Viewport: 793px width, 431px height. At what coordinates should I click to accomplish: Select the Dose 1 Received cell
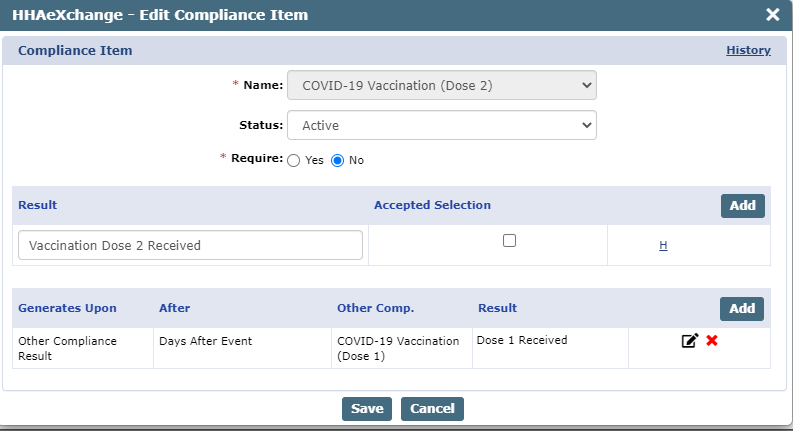tap(522, 340)
